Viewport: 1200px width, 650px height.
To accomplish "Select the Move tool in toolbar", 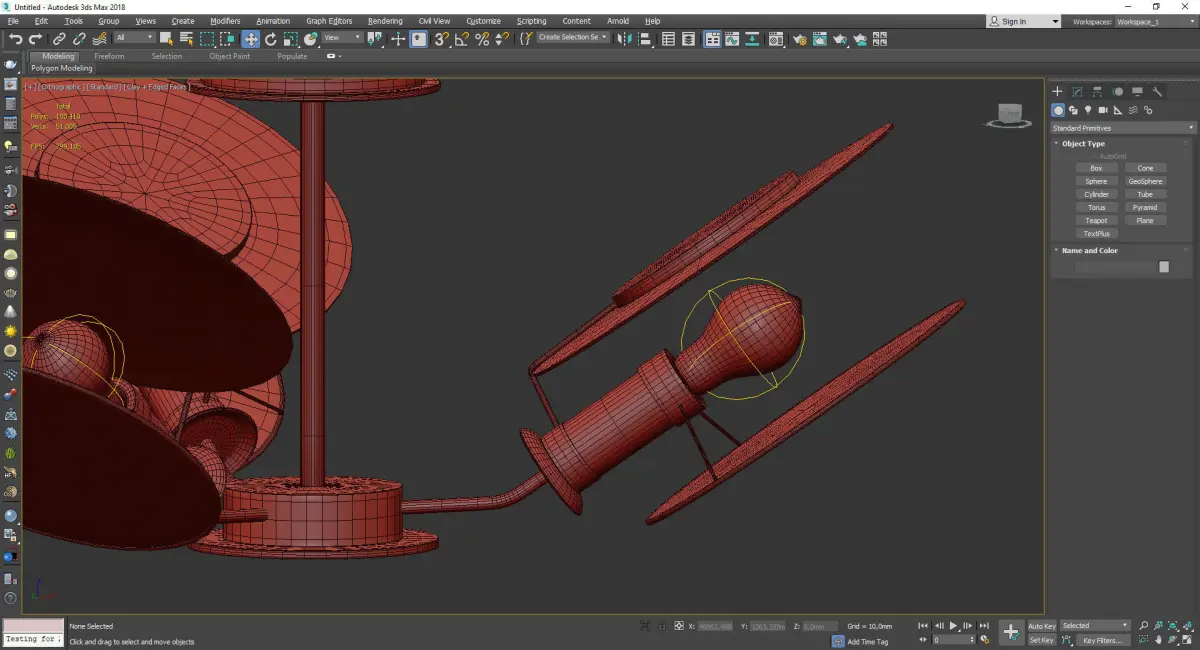I will pos(250,39).
